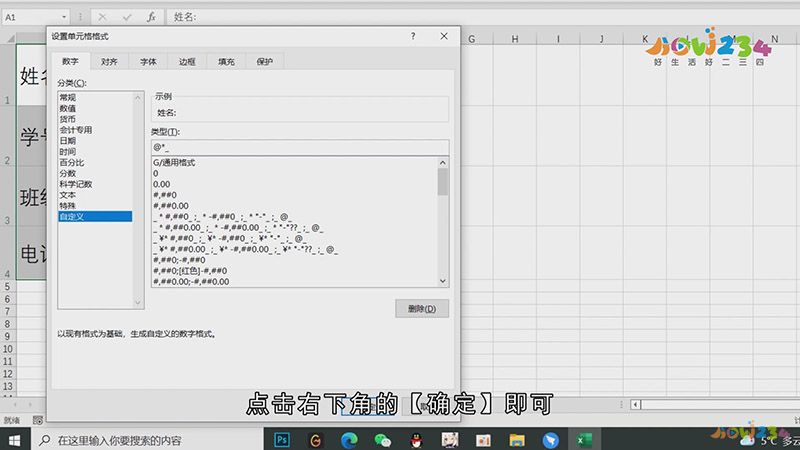Click the cancel X in formula bar
Viewport: 800px width, 450px height.
pyautogui.click(x=102, y=17)
